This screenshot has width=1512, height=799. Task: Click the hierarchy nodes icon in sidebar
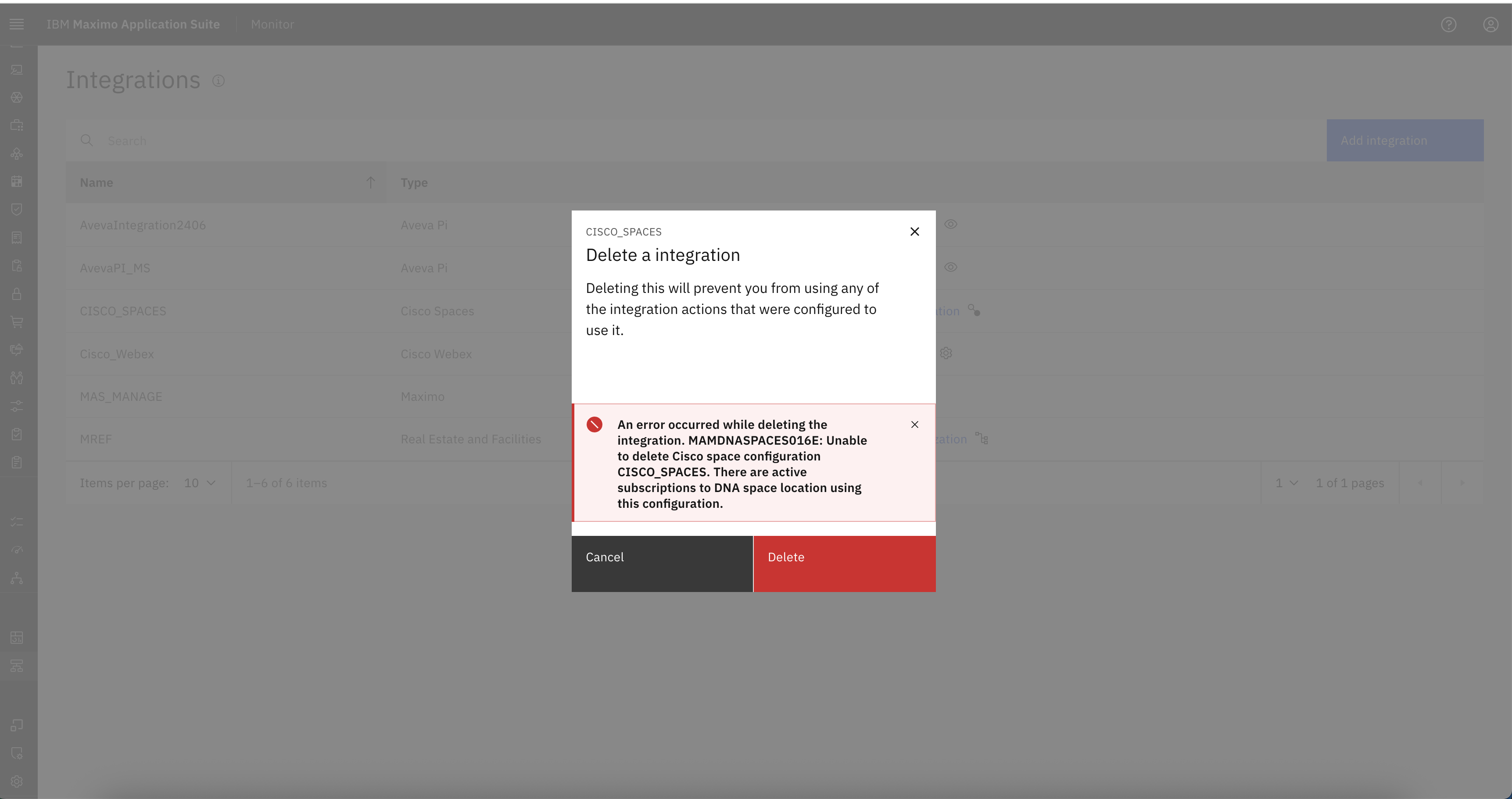click(16, 578)
